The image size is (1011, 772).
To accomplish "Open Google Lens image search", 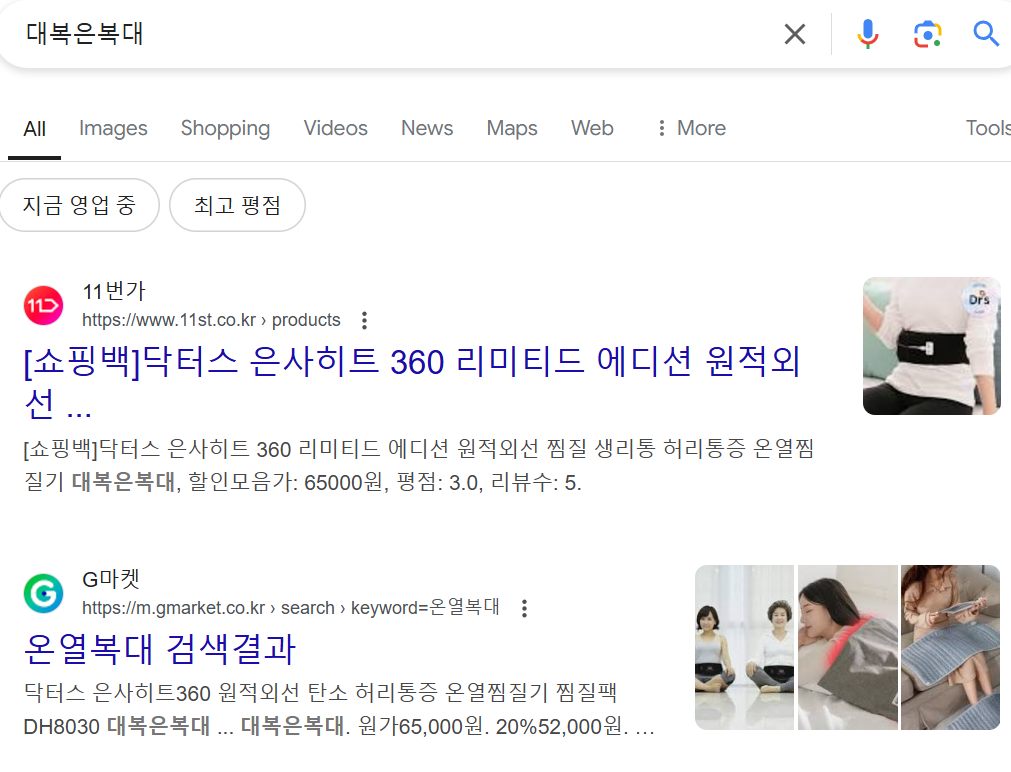I will (x=925, y=33).
